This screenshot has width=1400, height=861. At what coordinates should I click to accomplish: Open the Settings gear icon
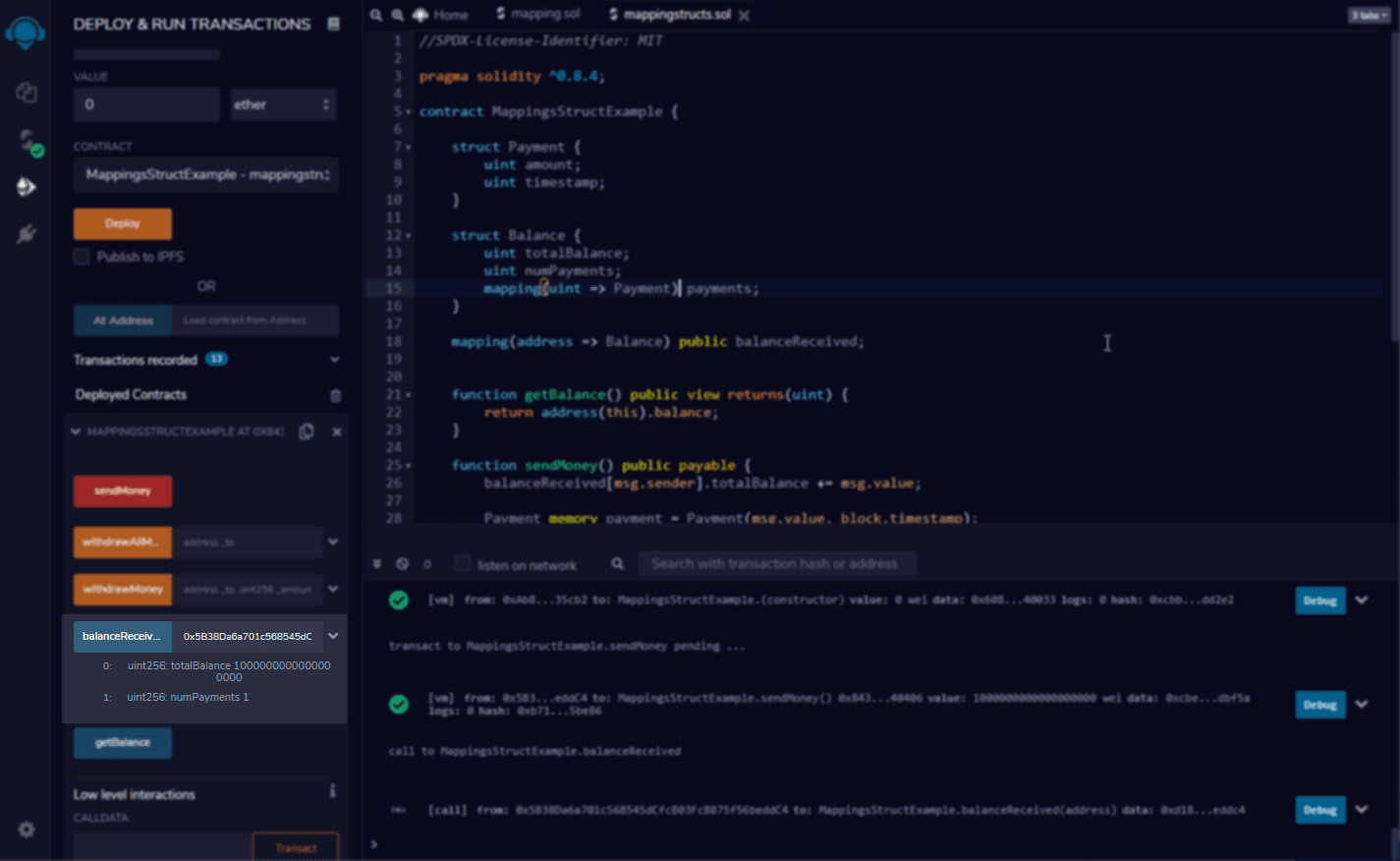coord(27,830)
